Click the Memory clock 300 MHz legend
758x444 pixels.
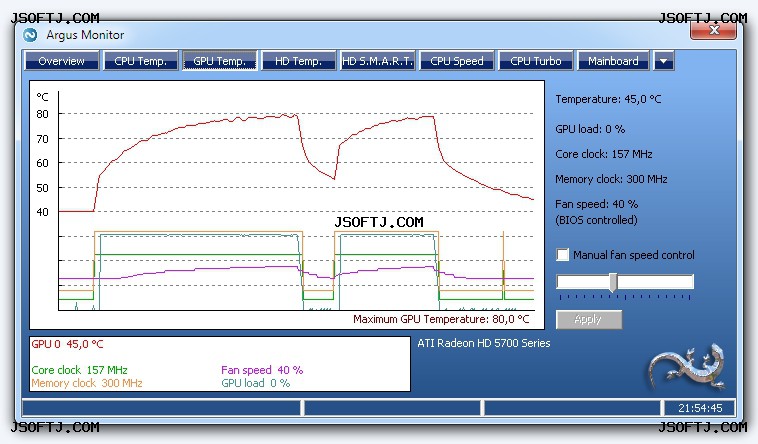click(x=87, y=383)
